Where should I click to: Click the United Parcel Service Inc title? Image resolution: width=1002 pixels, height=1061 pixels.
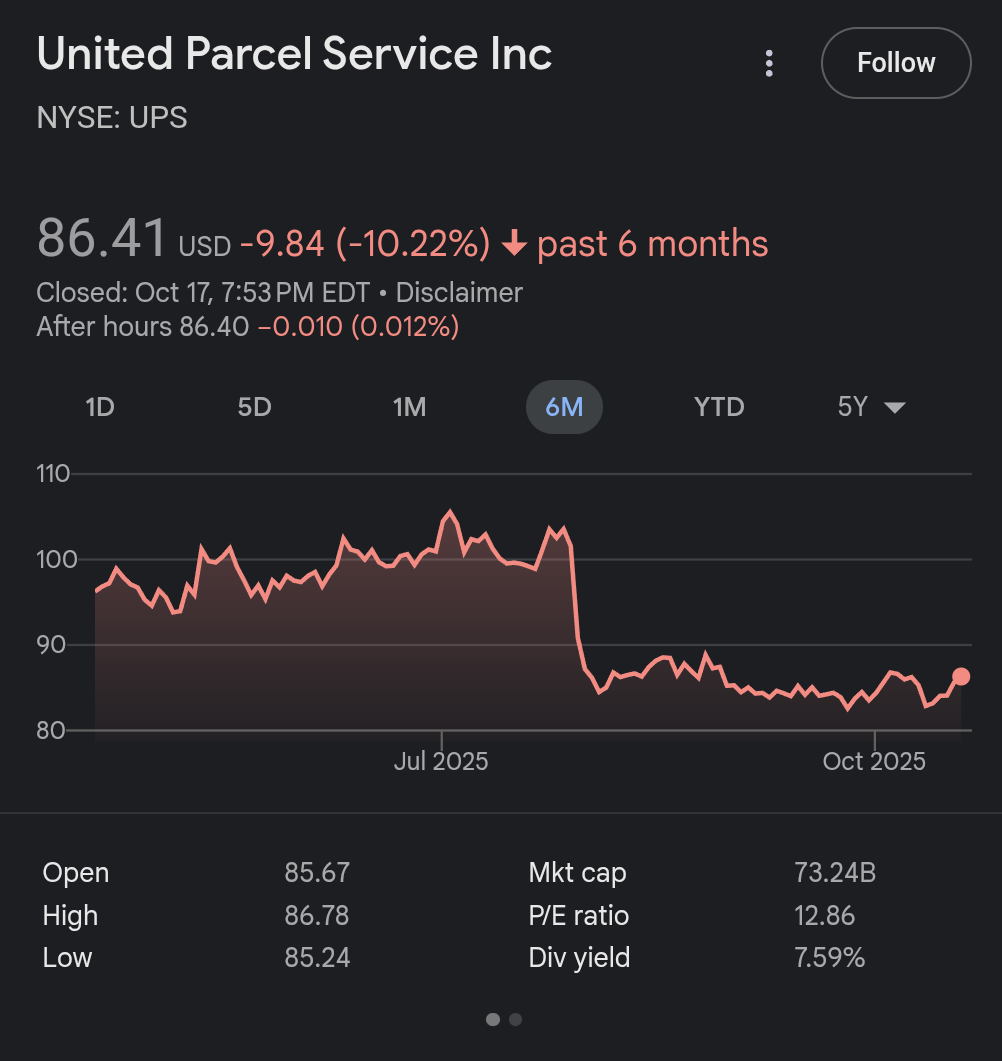[x=294, y=54]
